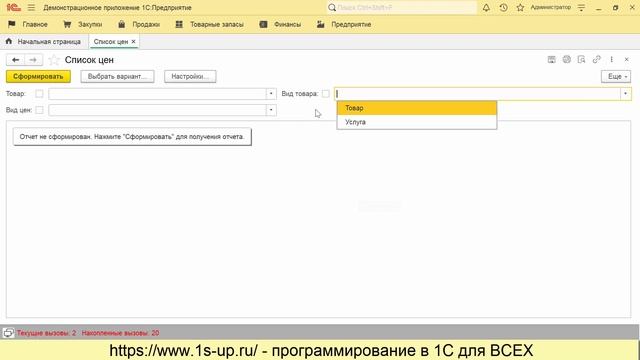Select Услуга in the dropdown list
Image resolution: width=640 pixels, height=360 pixels.
(x=417, y=122)
